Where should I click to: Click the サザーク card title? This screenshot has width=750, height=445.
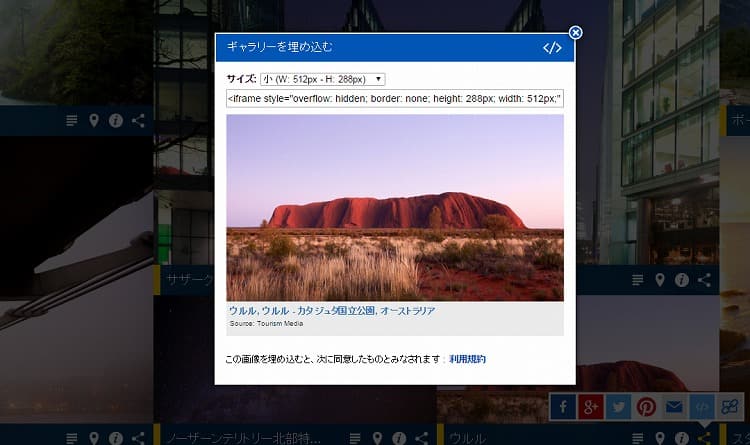(x=190, y=279)
